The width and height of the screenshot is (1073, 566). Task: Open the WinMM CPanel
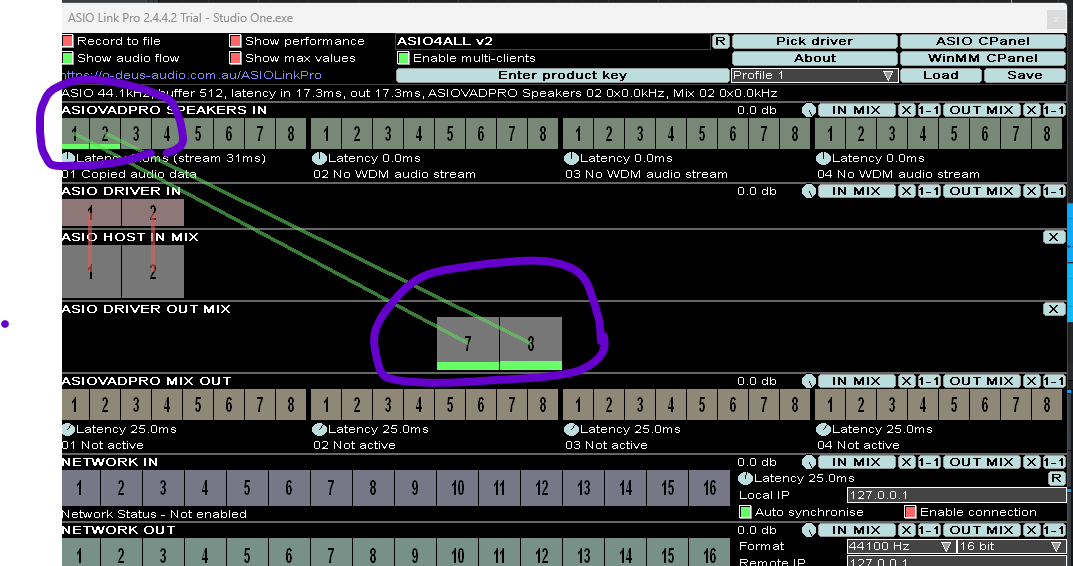[983, 58]
